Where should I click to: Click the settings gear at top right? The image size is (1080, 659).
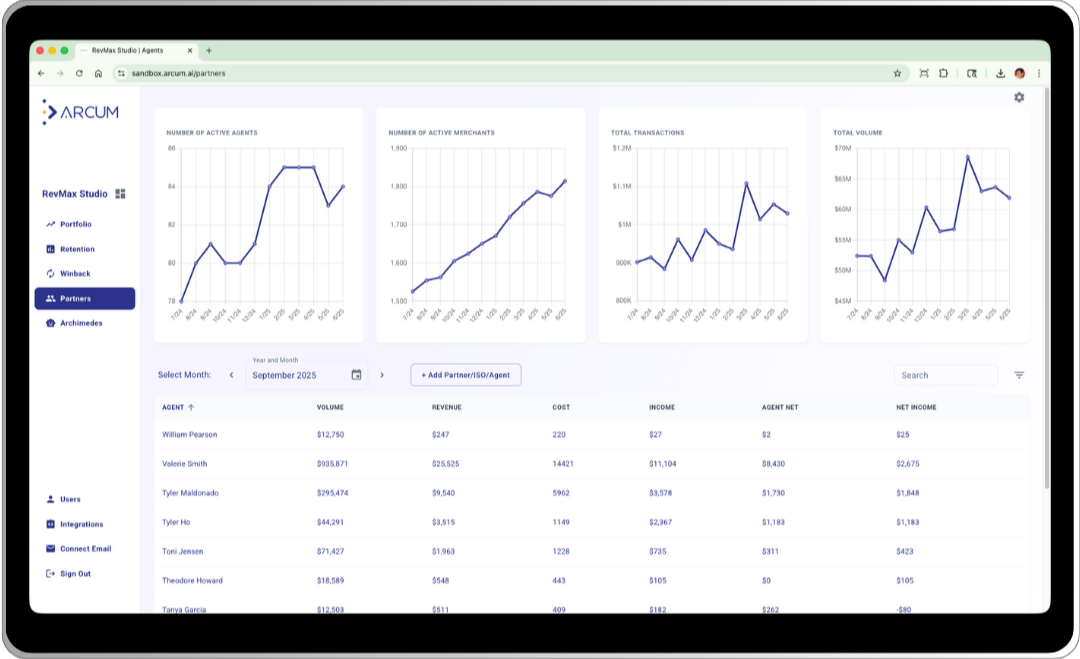point(1019,97)
